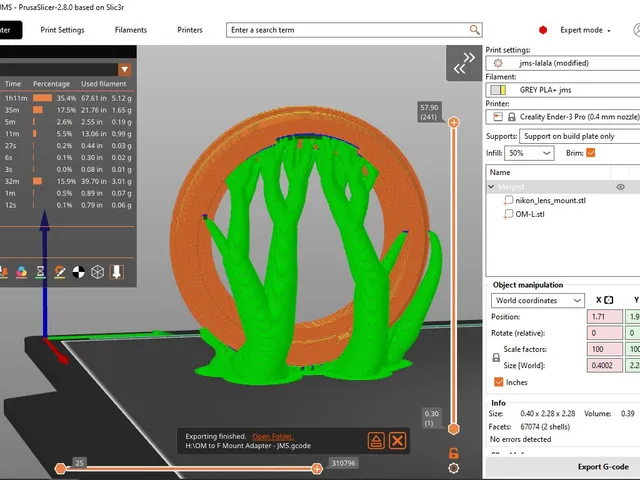Viewport: 640px width, 480px height.
Task: Open the Creality Ender-3 Pro printer dropdown
Action: click(x=563, y=117)
